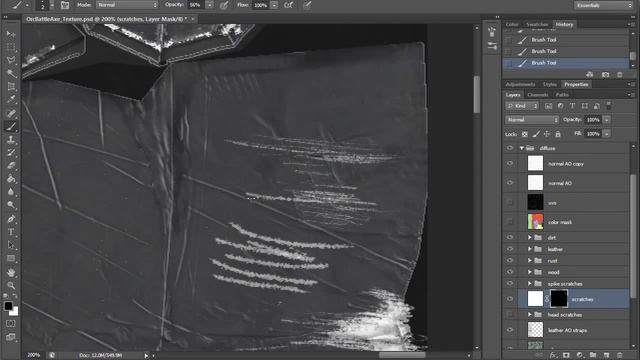
Task: Switch to the Styles tab
Action: coord(549,84)
